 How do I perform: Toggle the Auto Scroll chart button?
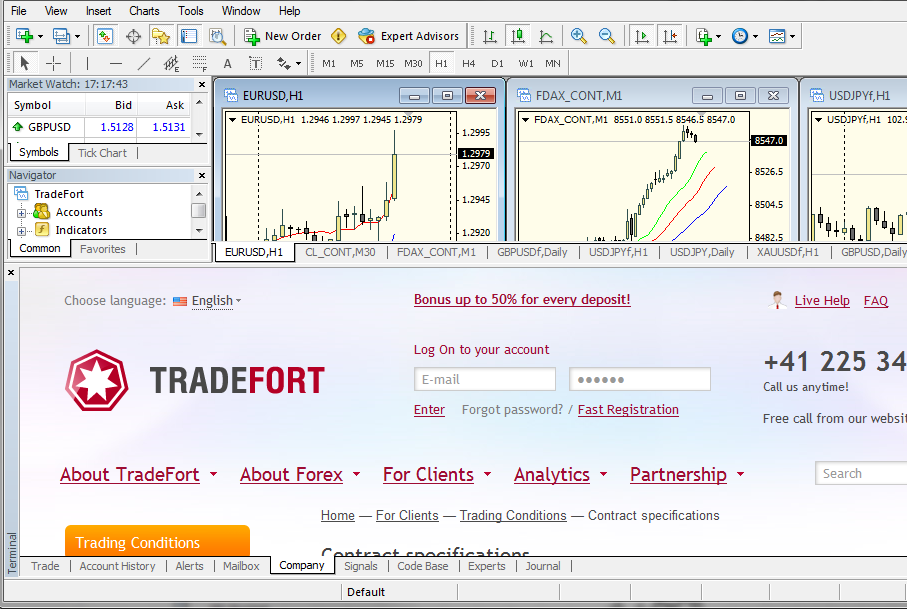tap(642, 36)
